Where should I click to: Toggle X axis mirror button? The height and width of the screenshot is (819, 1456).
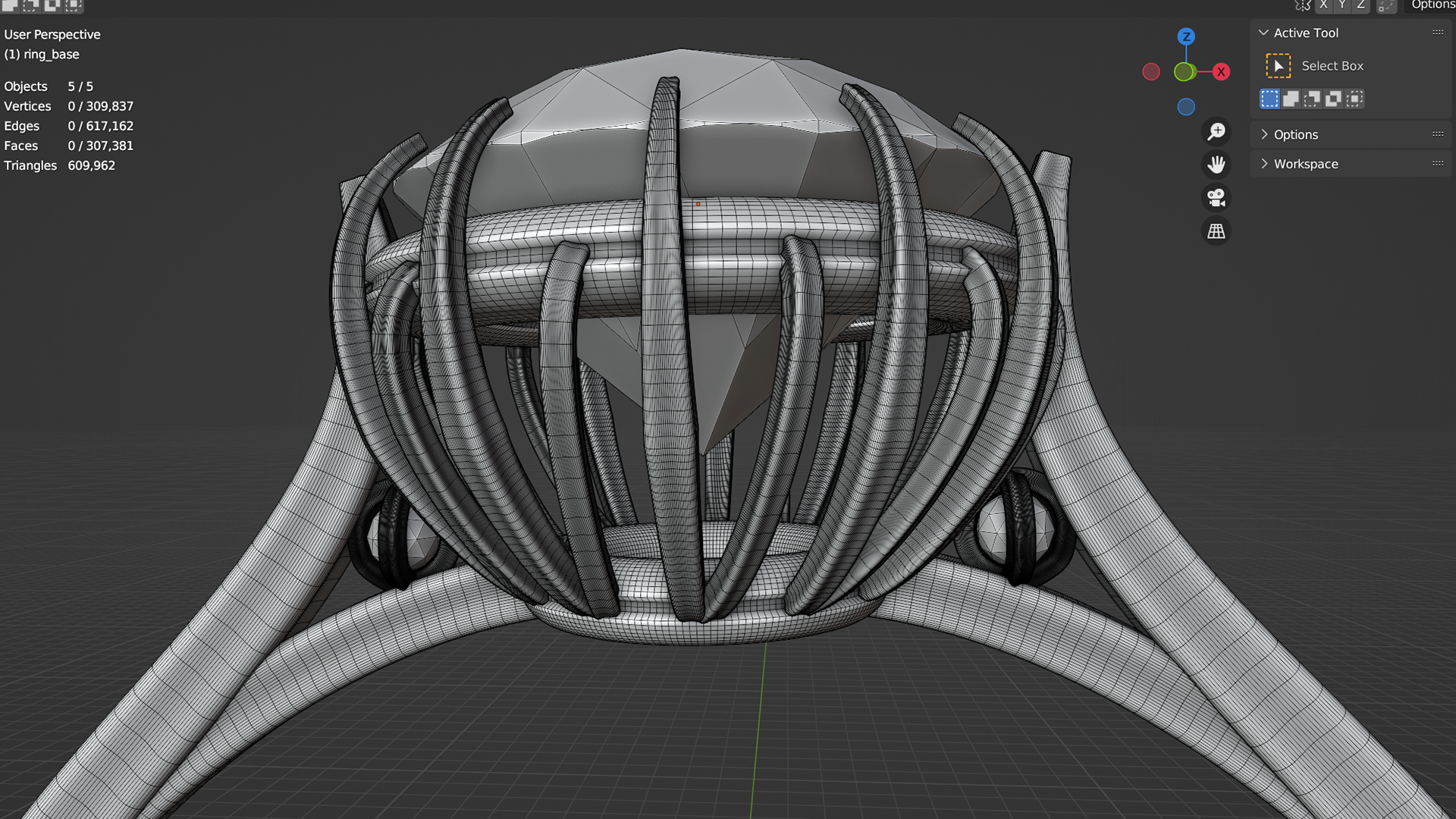click(1323, 5)
